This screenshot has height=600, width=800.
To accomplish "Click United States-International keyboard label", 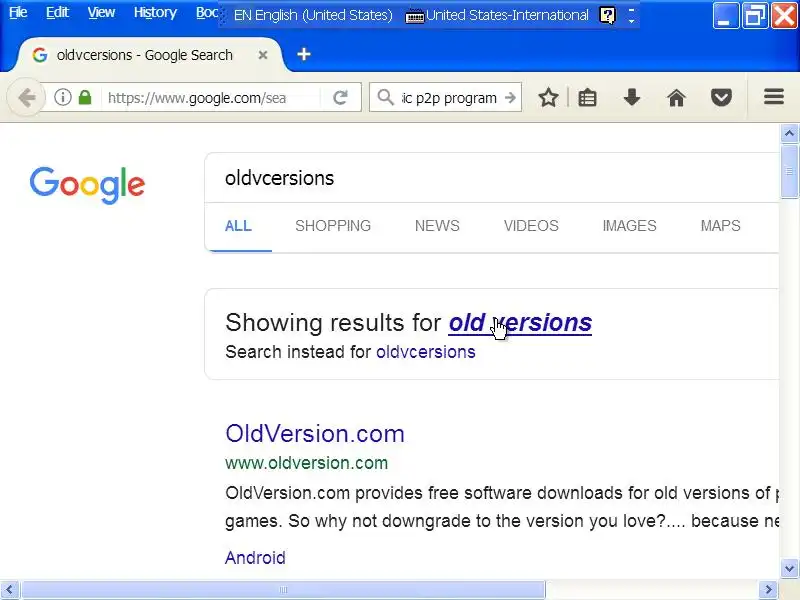I will 507,15.
